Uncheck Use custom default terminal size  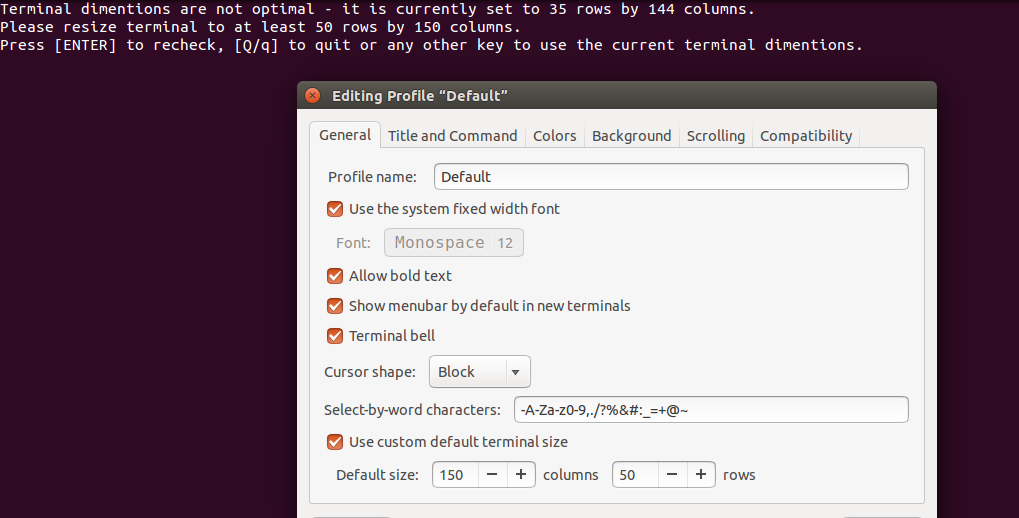coord(336,442)
